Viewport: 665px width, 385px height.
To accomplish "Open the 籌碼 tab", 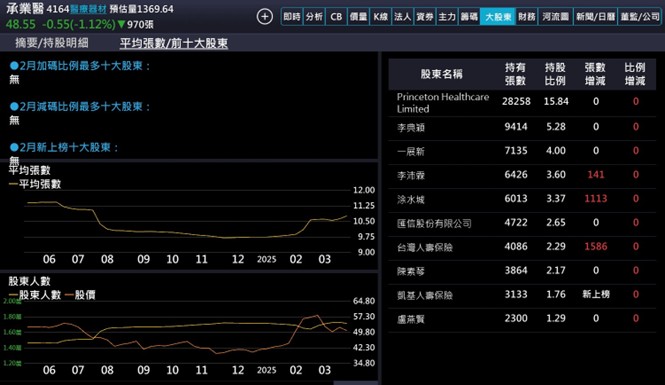I will coord(469,17).
